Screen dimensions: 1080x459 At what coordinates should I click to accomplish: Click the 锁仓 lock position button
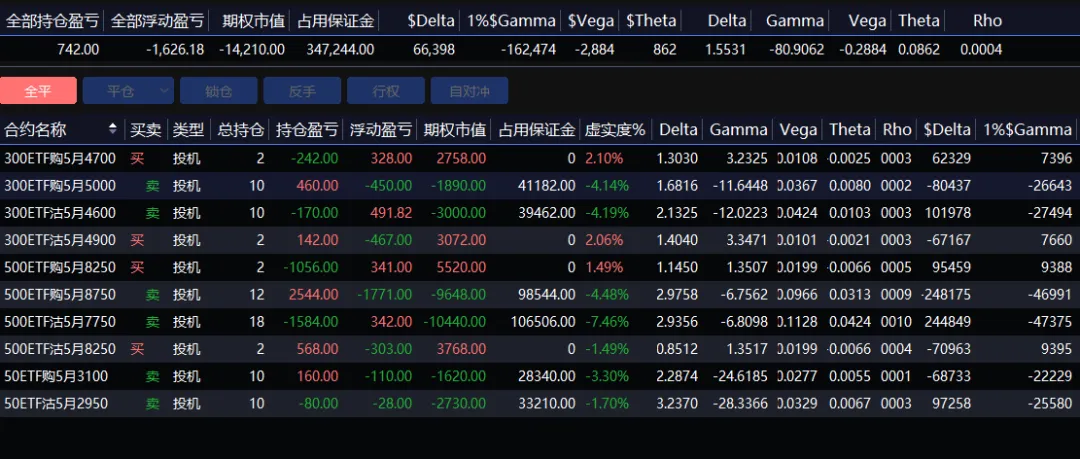(x=218, y=91)
